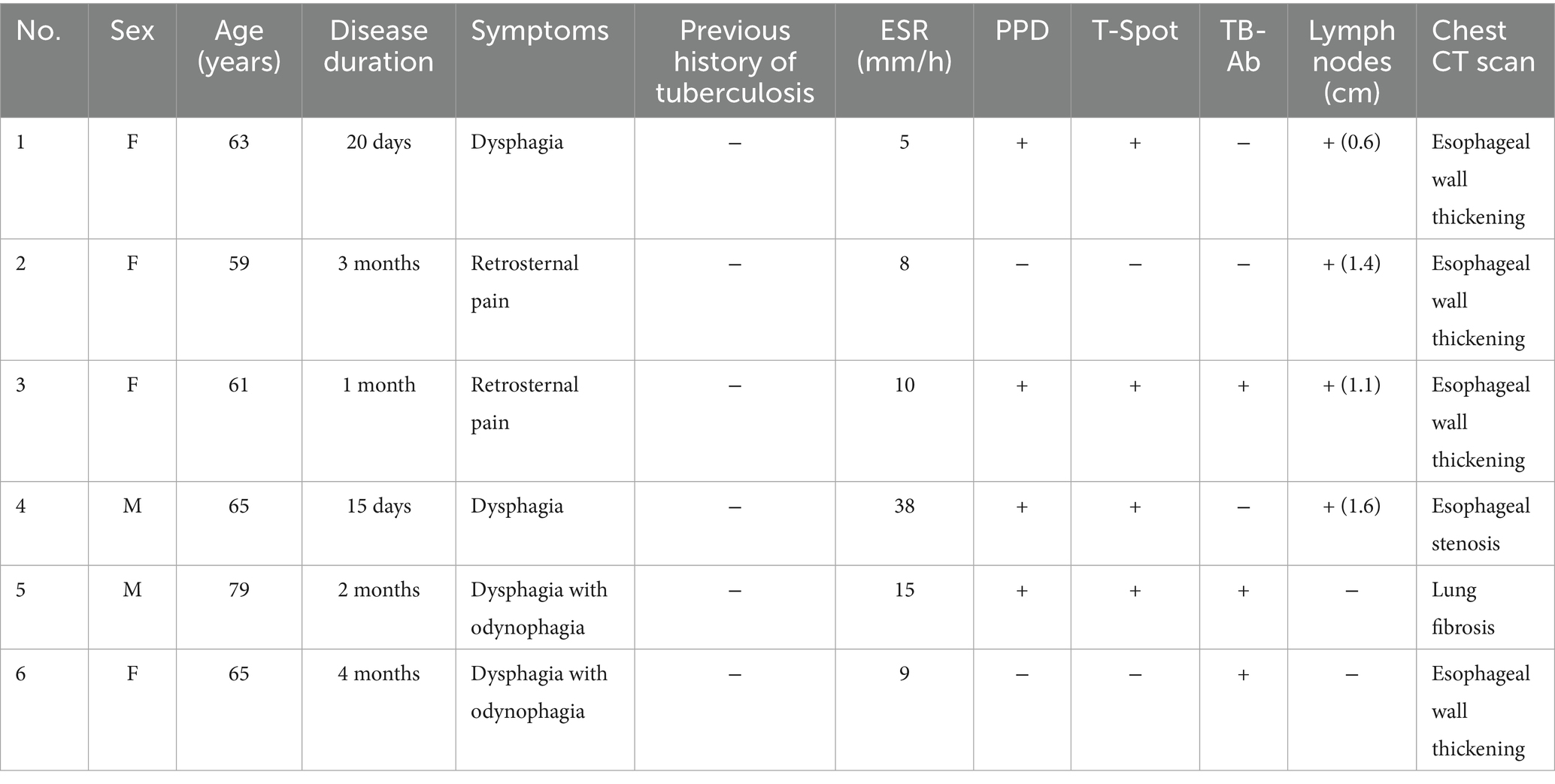Select the "Lymph nodes (cm)" header cell
Image resolution: width=1555 pixels, height=784 pixels.
[x=1351, y=61]
